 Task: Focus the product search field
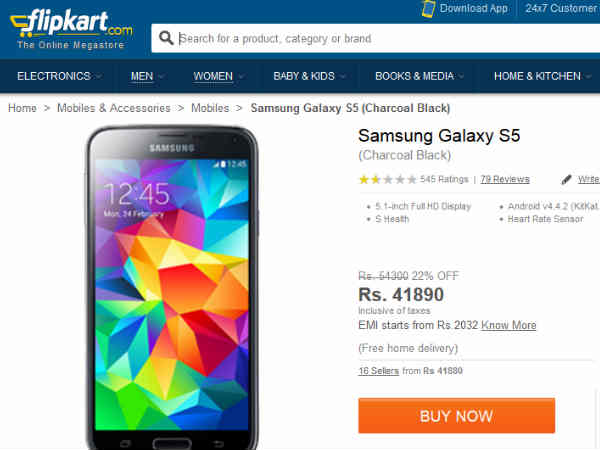(x=380, y=39)
